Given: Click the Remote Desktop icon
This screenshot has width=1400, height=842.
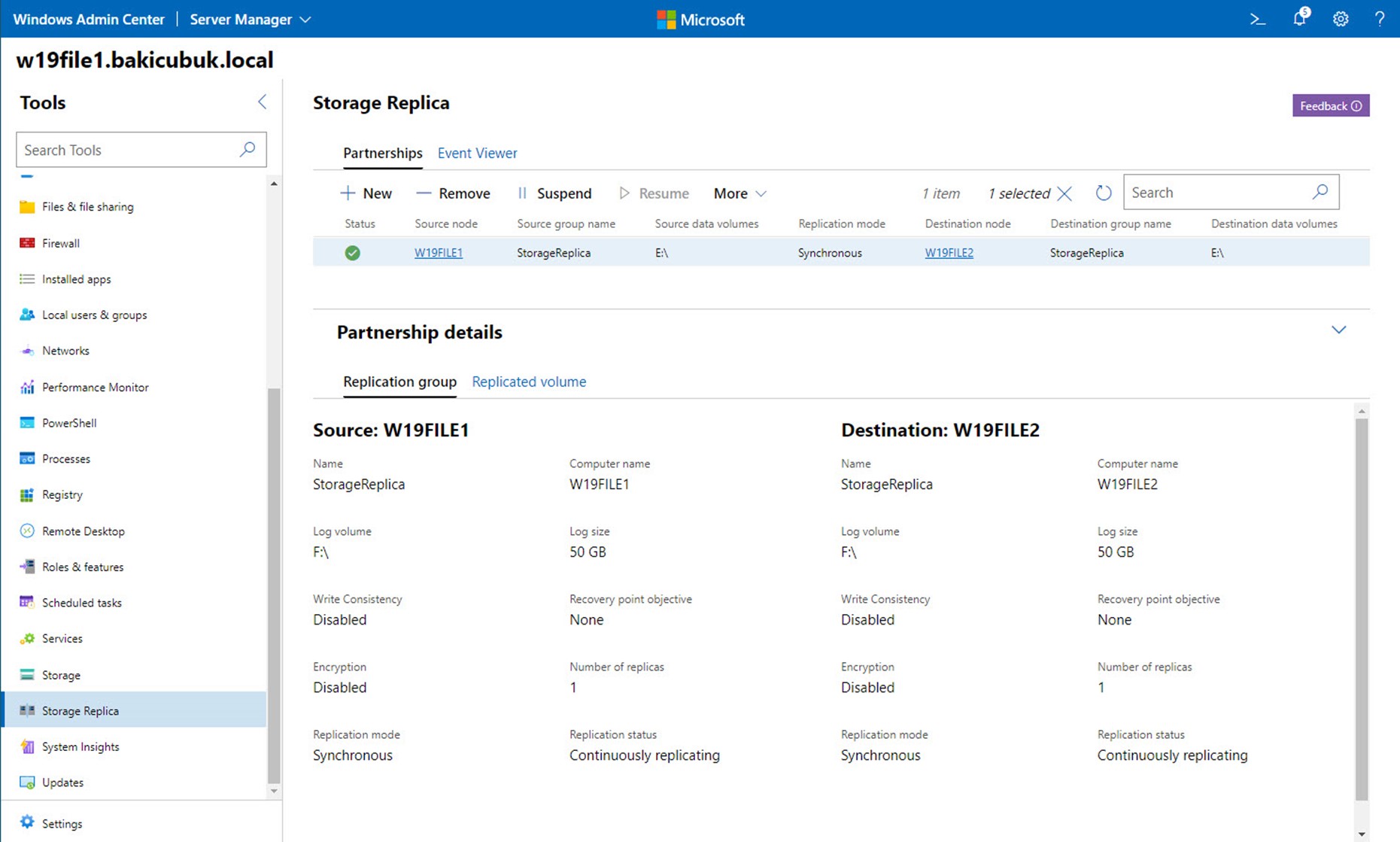Looking at the screenshot, I should [x=27, y=530].
